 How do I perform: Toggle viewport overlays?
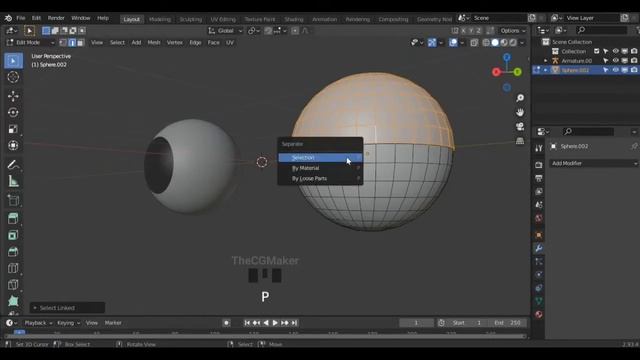coord(453,42)
